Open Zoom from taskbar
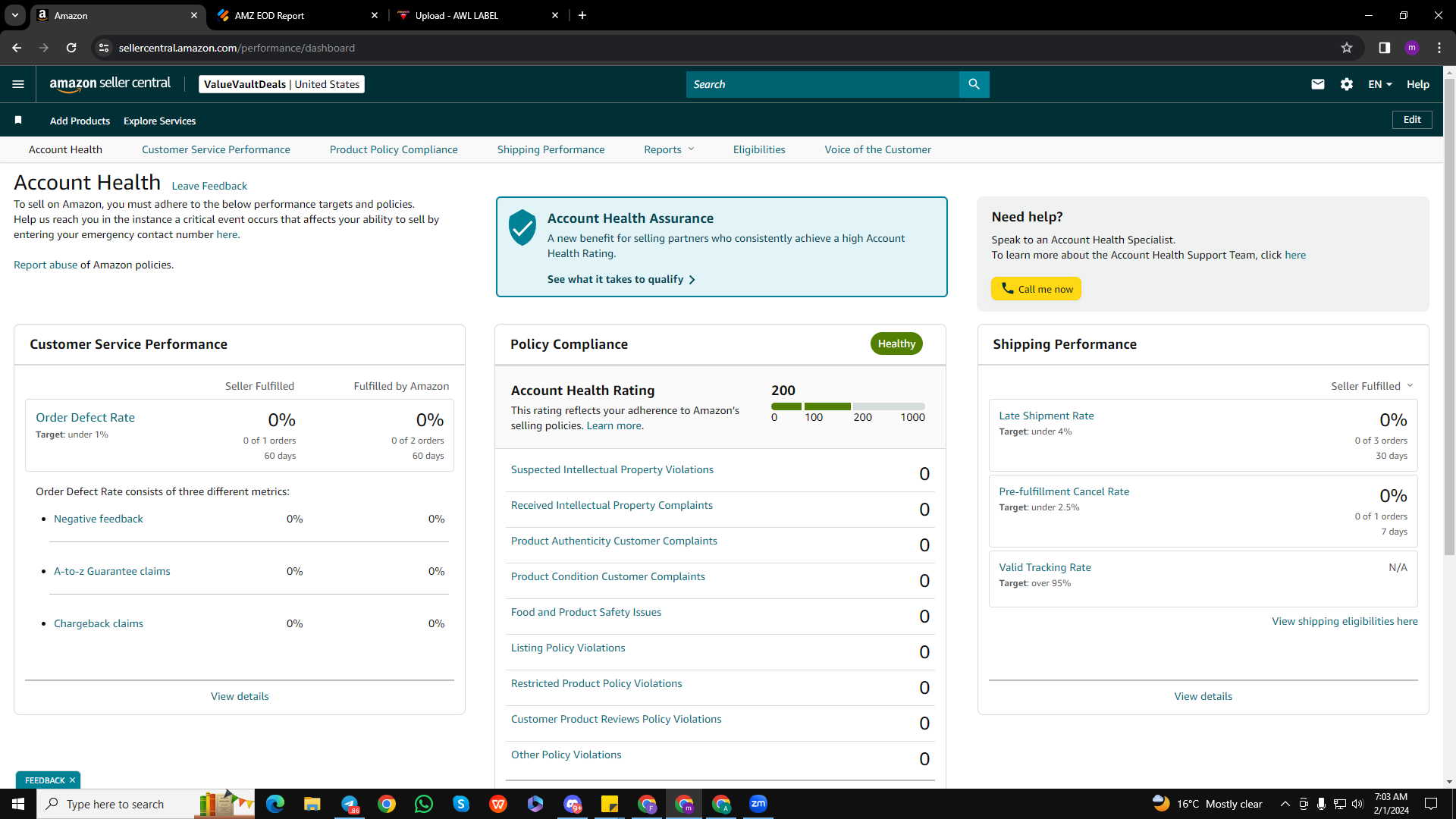Viewport: 1456px width, 819px height. pos(758,804)
